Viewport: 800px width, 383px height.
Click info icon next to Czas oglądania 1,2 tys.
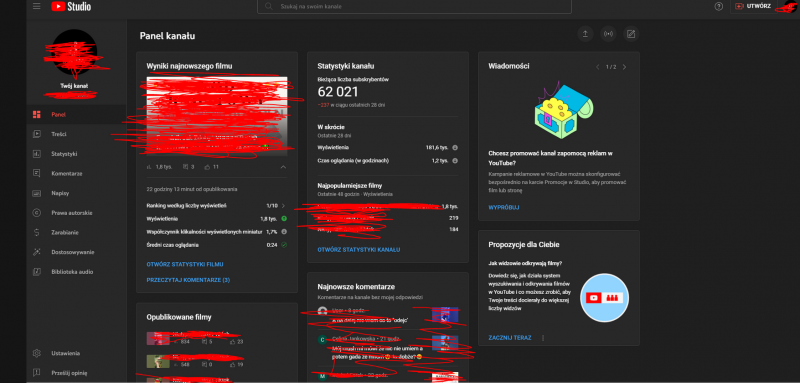455,161
